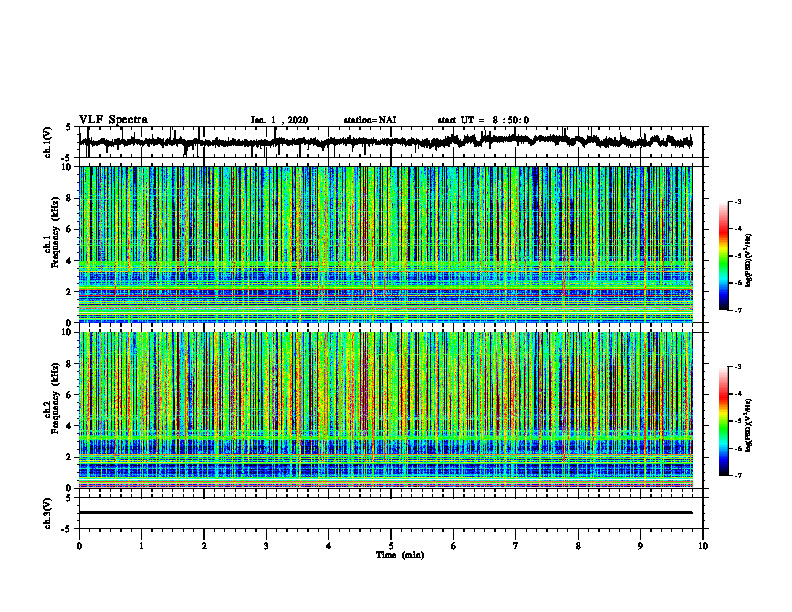Select the date text 'Jan. 1, 2020'
Viewport: 792px width, 612px height.
coord(279,120)
